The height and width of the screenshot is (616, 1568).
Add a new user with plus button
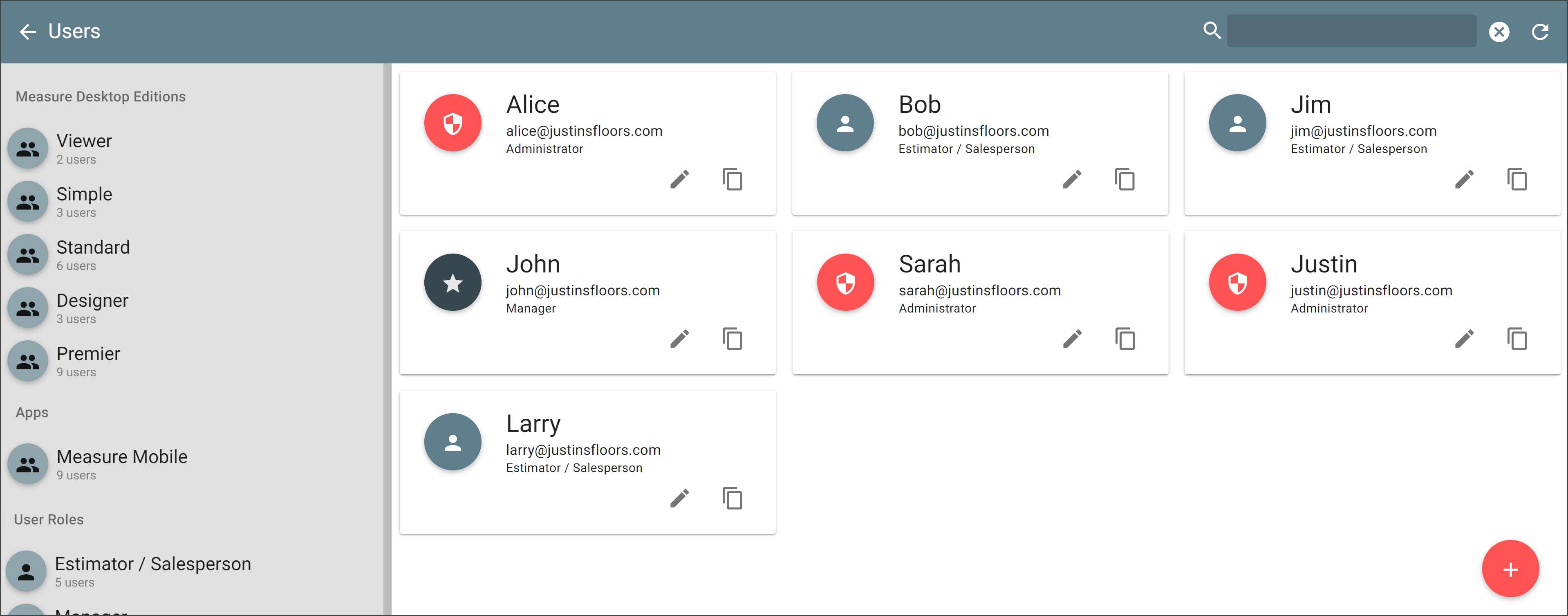[1510, 569]
